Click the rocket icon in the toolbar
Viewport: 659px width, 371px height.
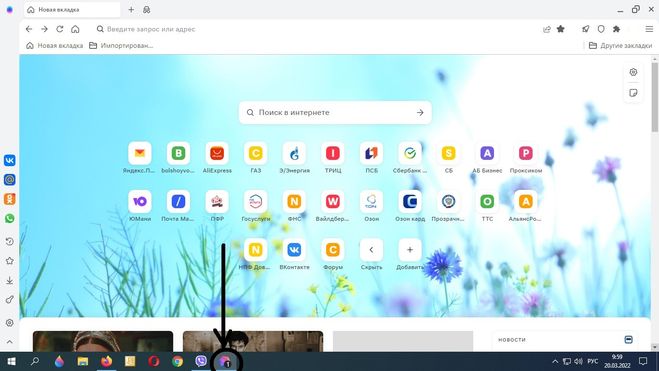point(585,29)
